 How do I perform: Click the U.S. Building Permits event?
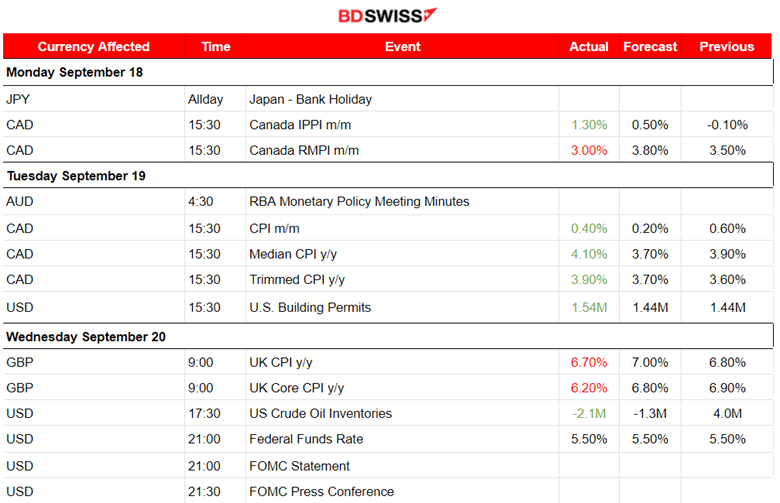click(309, 308)
